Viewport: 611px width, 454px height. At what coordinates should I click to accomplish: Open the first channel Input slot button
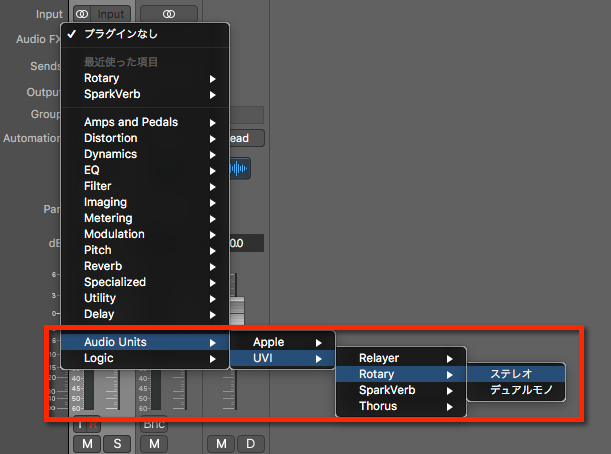[111, 14]
